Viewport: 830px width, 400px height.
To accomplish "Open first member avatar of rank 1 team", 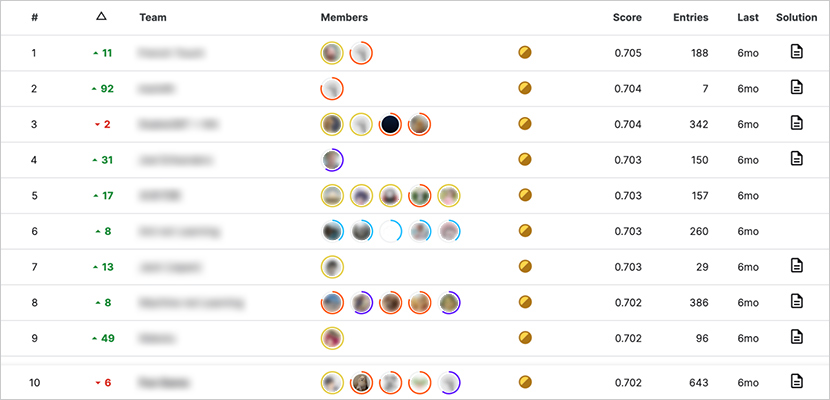I will point(332,53).
